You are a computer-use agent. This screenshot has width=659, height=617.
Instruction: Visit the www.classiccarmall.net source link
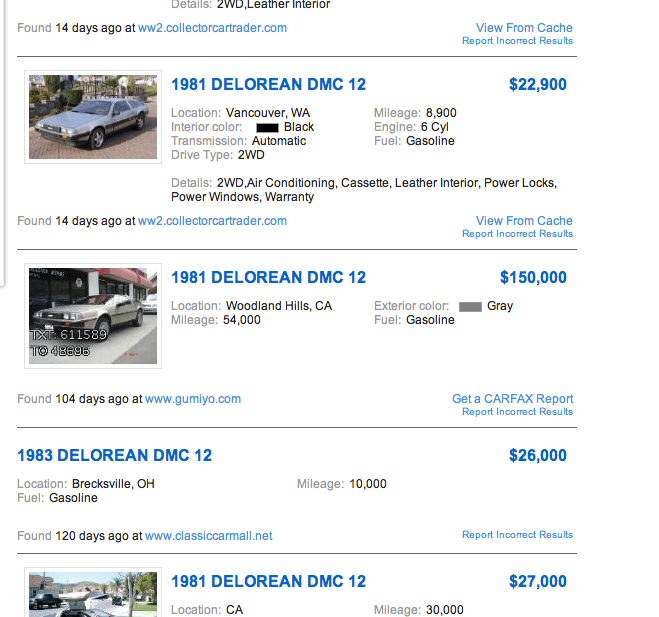tap(208, 536)
